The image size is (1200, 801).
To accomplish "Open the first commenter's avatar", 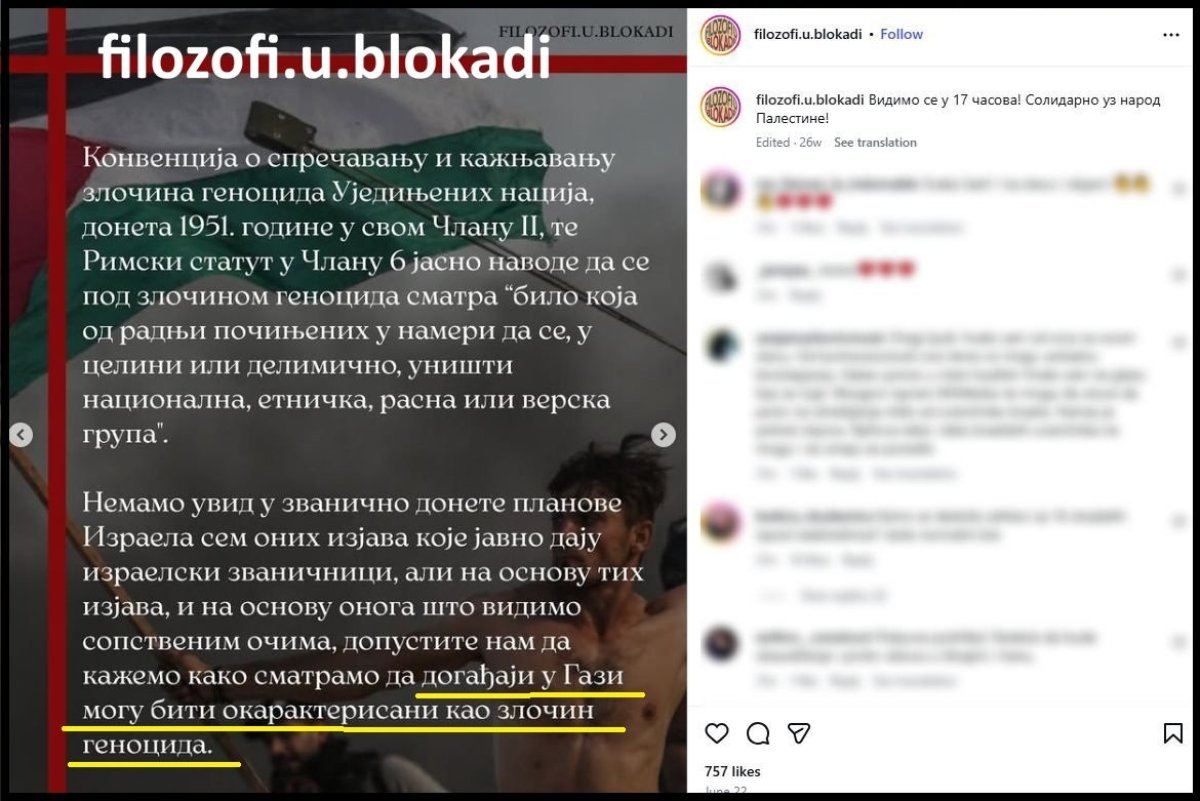I will tap(720, 190).
